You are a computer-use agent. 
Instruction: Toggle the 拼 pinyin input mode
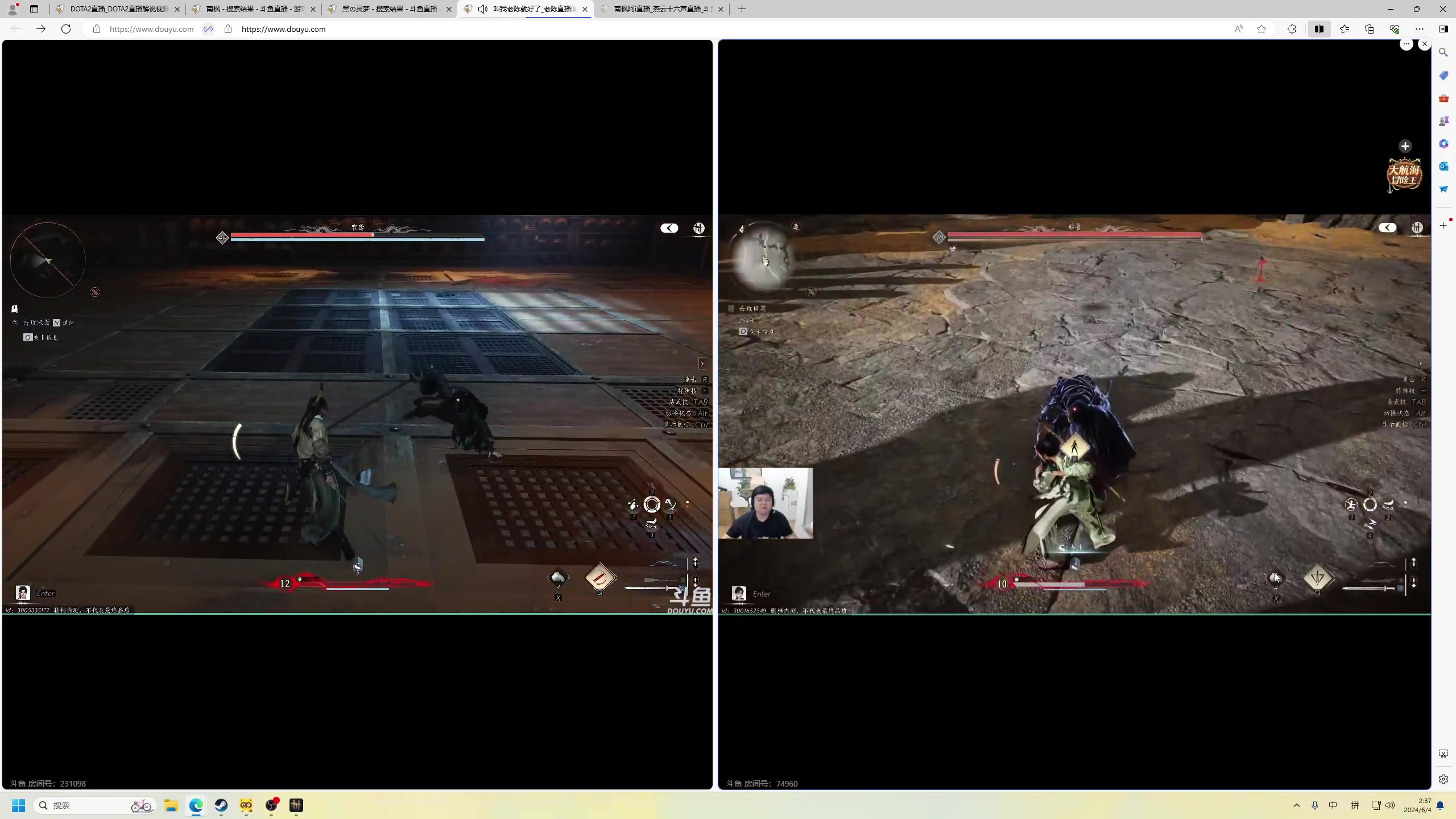click(x=1355, y=805)
